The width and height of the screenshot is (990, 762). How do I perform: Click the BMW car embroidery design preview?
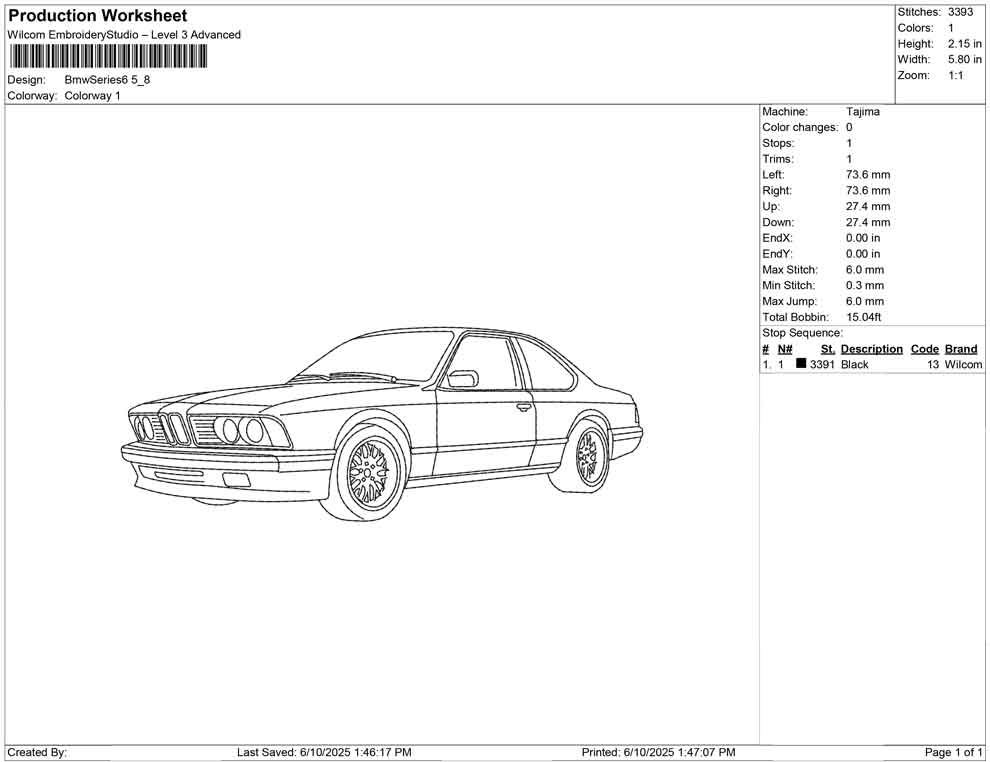pos(382,424)
